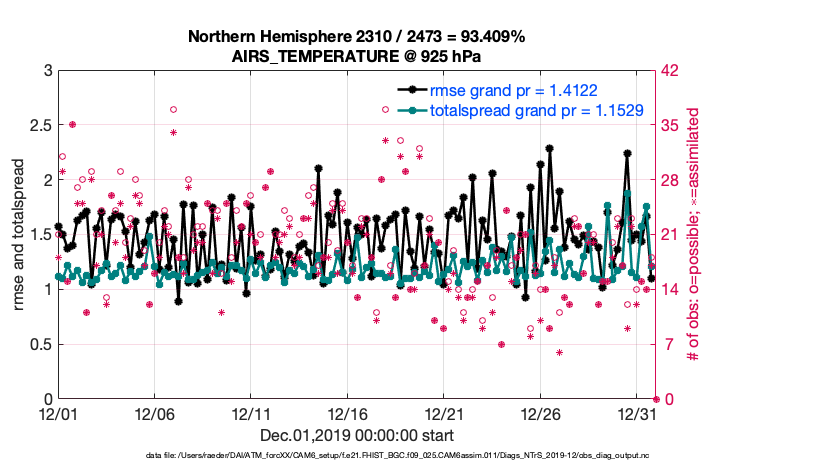Click the 12/01 x-axis tick label

pyautogui.click(x=58, y=413)
